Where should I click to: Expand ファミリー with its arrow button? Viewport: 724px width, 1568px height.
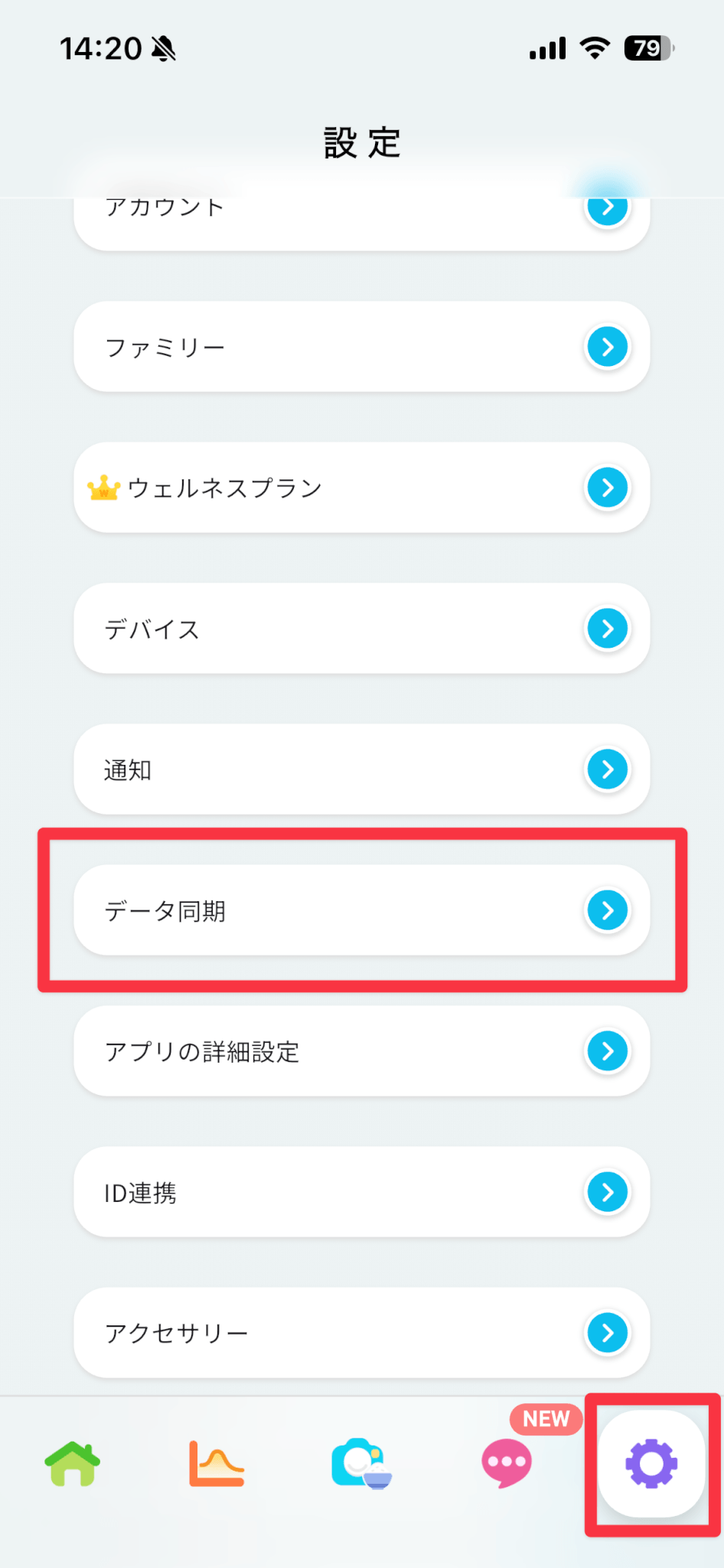pyautogui.click(x=608, y=347)
